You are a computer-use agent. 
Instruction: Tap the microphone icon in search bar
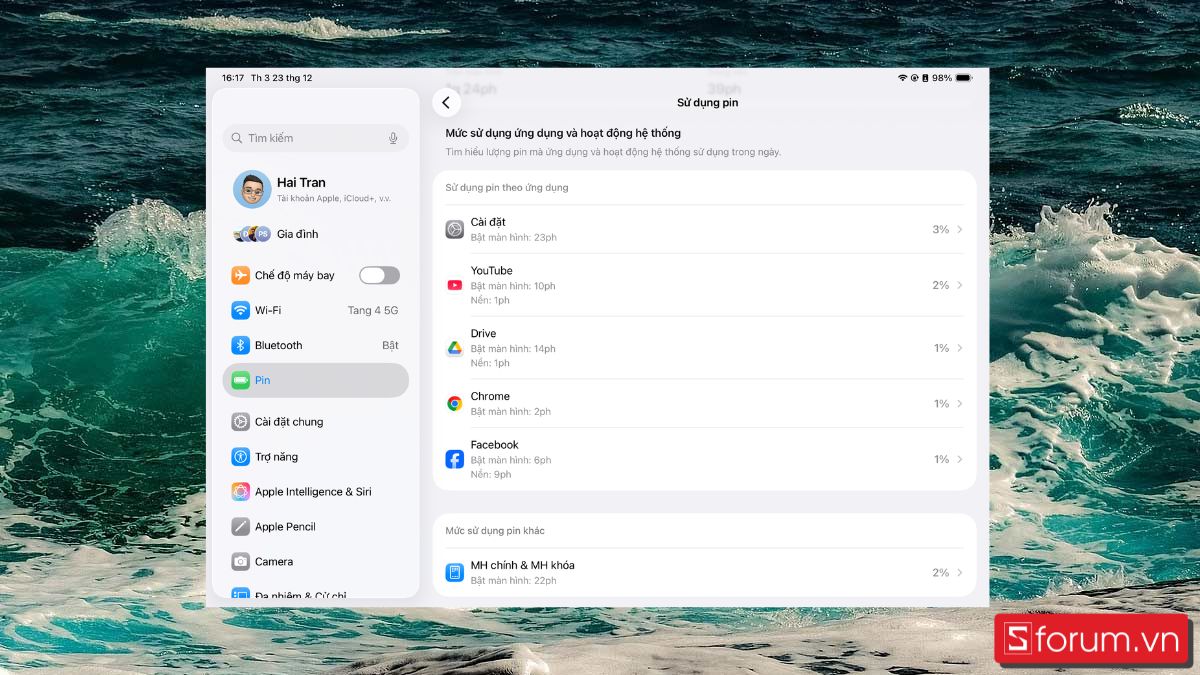[x=391, y=137]
